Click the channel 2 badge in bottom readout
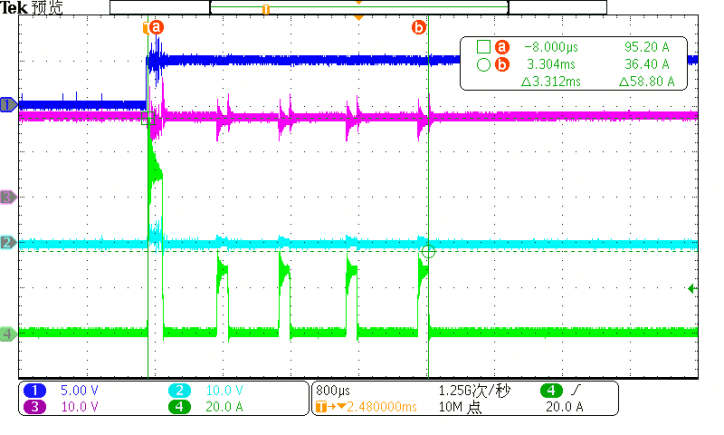 click(x=180, y=391)
